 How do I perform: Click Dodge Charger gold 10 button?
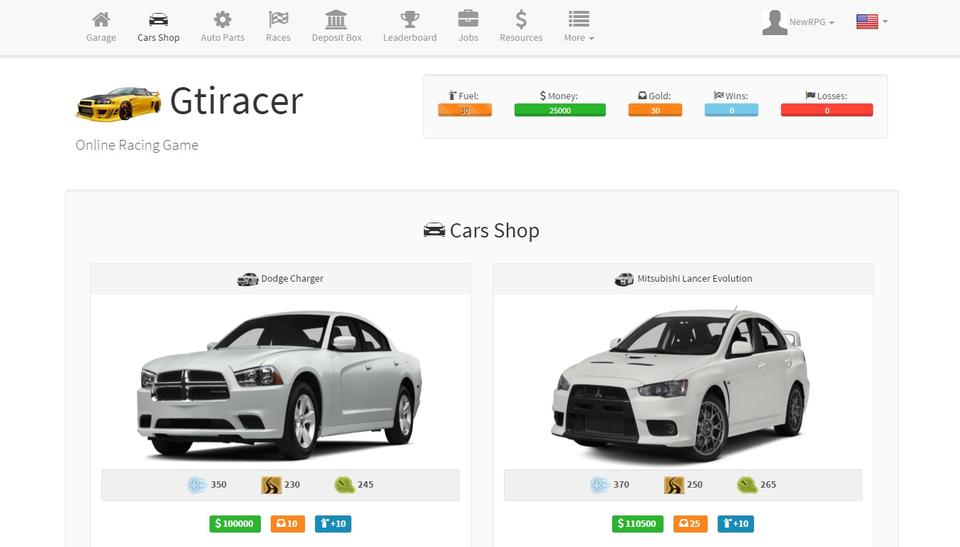pyautogui.click(x=287, y=524)
